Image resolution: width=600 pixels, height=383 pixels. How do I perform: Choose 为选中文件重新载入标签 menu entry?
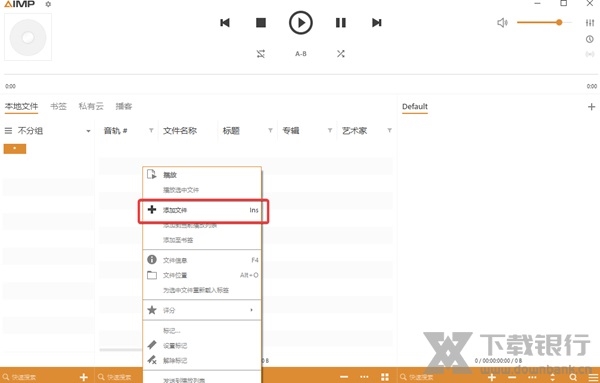(x=202, y=290)
